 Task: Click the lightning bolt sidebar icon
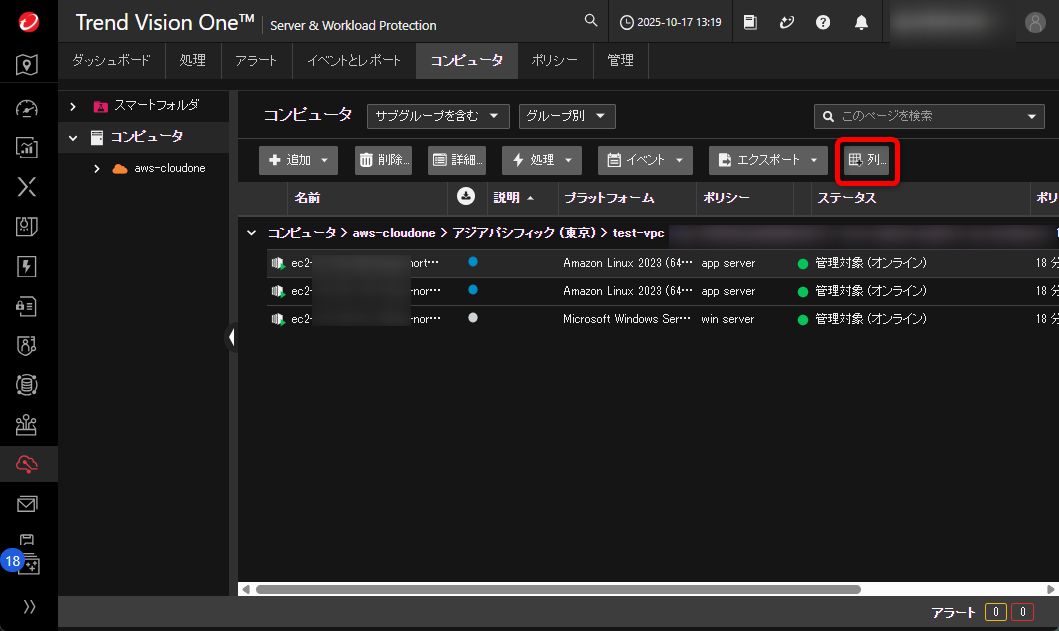point(28,266)
